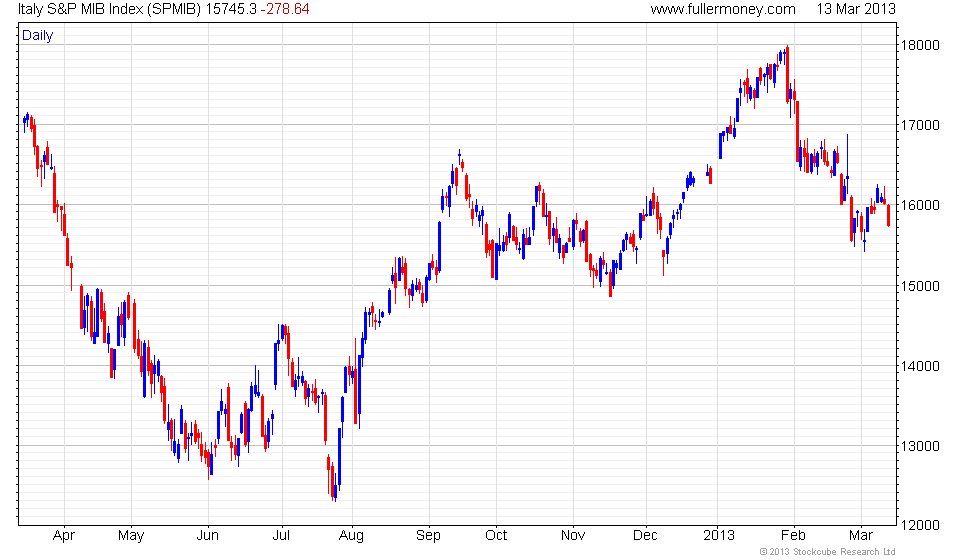Viewport: 980px width, 560px height.
Task: Click the 18000 price axis label
Action: pyautogui.click(x=919, y=45)
